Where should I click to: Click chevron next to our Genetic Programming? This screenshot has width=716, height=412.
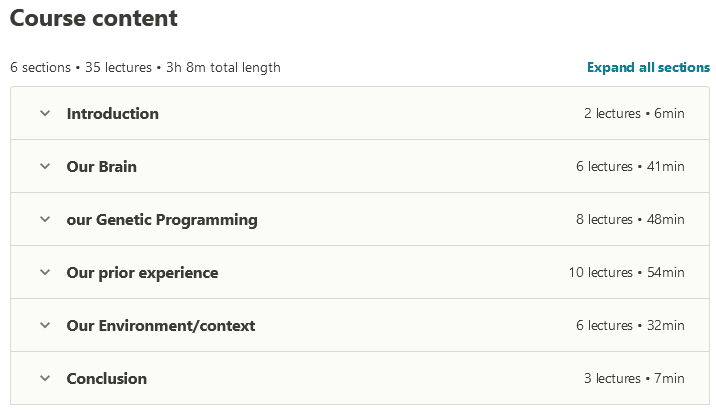(45, 220)
